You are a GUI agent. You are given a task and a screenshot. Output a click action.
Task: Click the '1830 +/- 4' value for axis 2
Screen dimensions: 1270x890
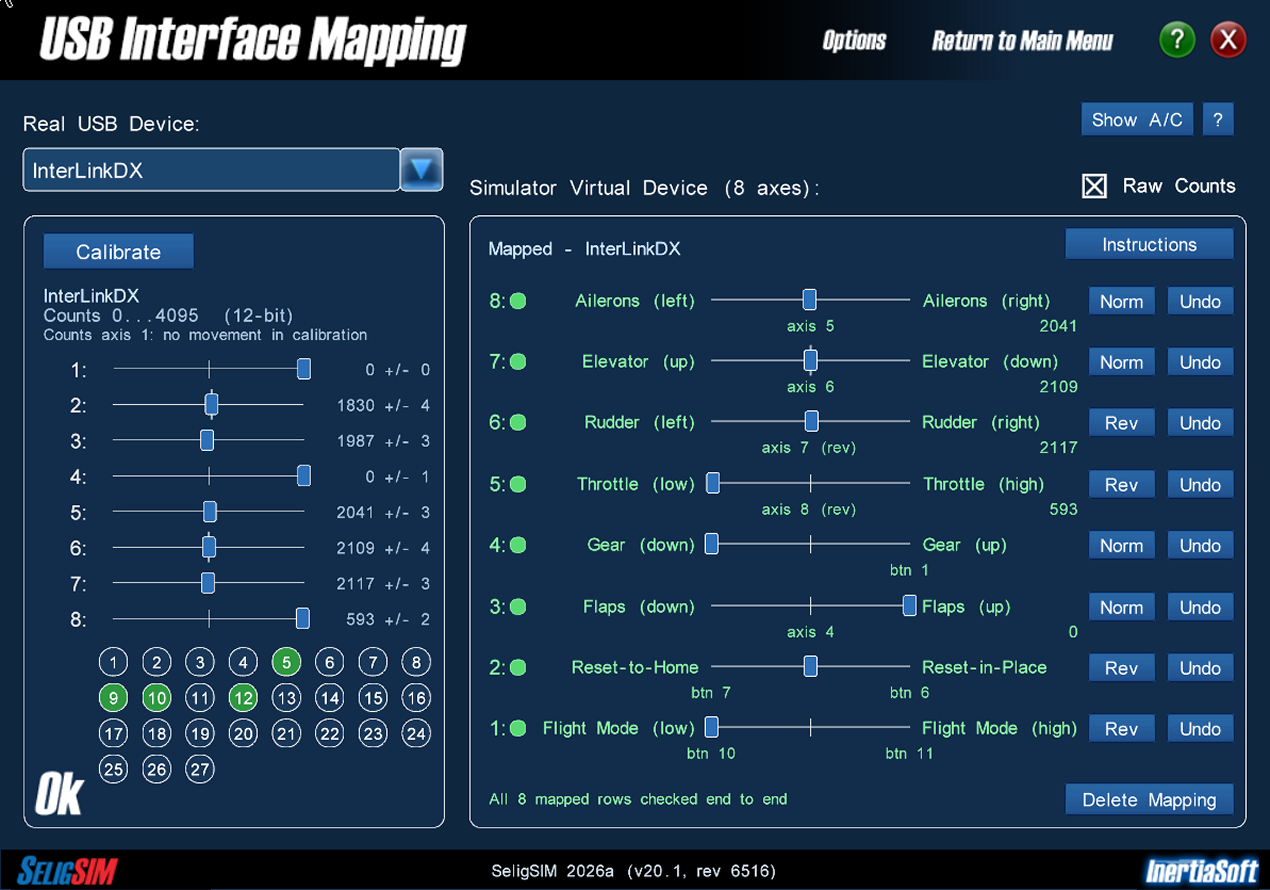tap(383, 406)
